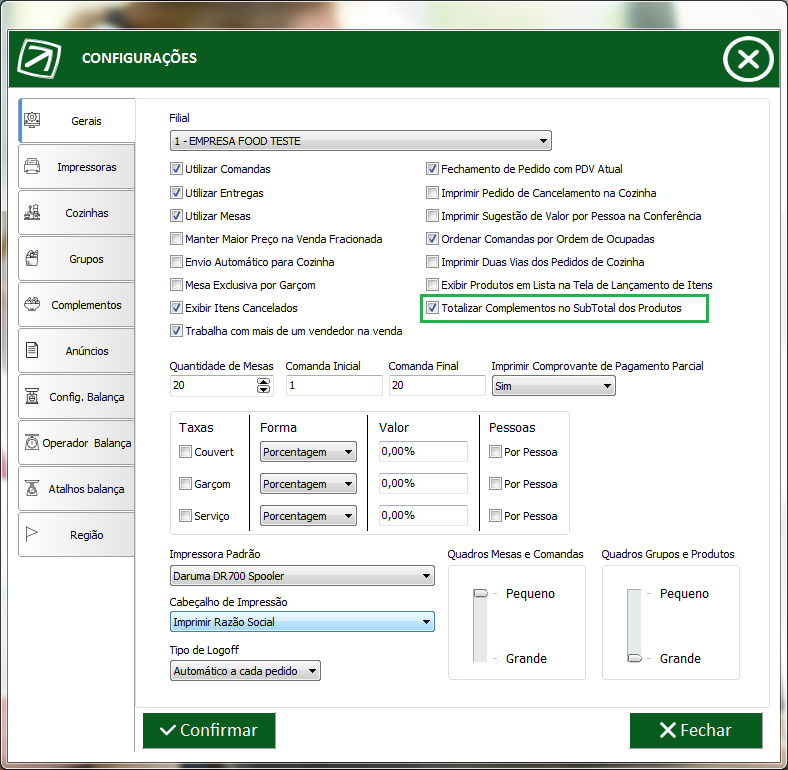Check Mesa Exclusiva por Garçom

tap(176, 285)
